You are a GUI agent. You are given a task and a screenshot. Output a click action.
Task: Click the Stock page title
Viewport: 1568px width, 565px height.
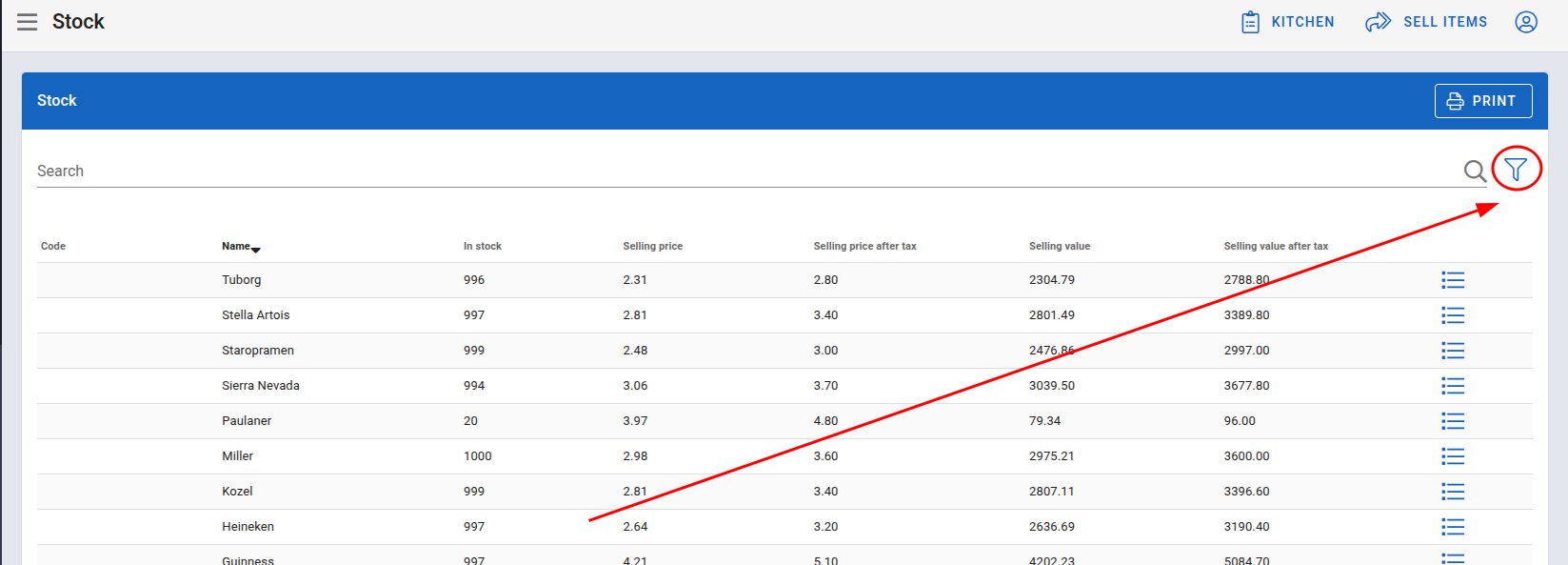pos(78,22)
